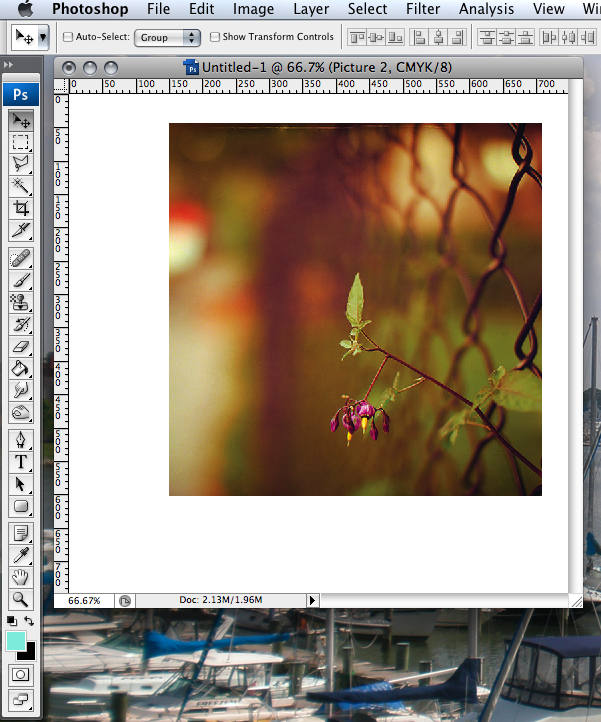
Task: Open the Auto-Select Group dropdown
Action: point(167,38)
